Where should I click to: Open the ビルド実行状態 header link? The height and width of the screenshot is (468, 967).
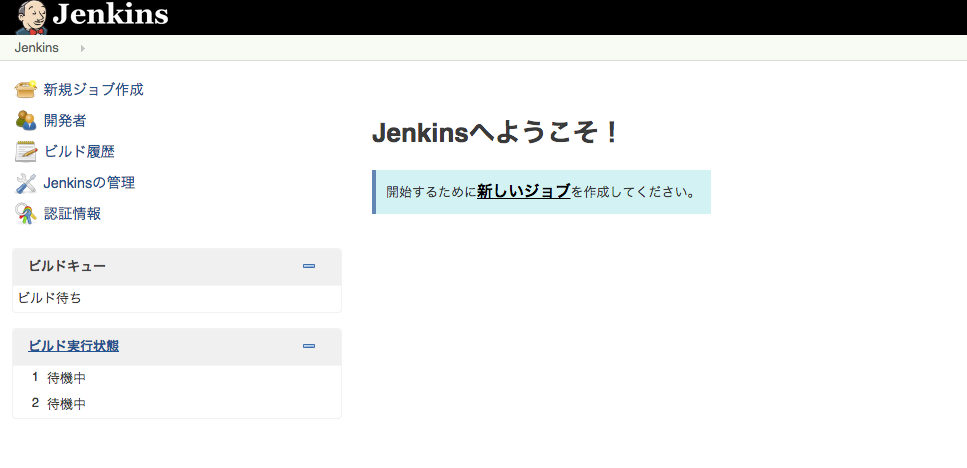point(73,346)
